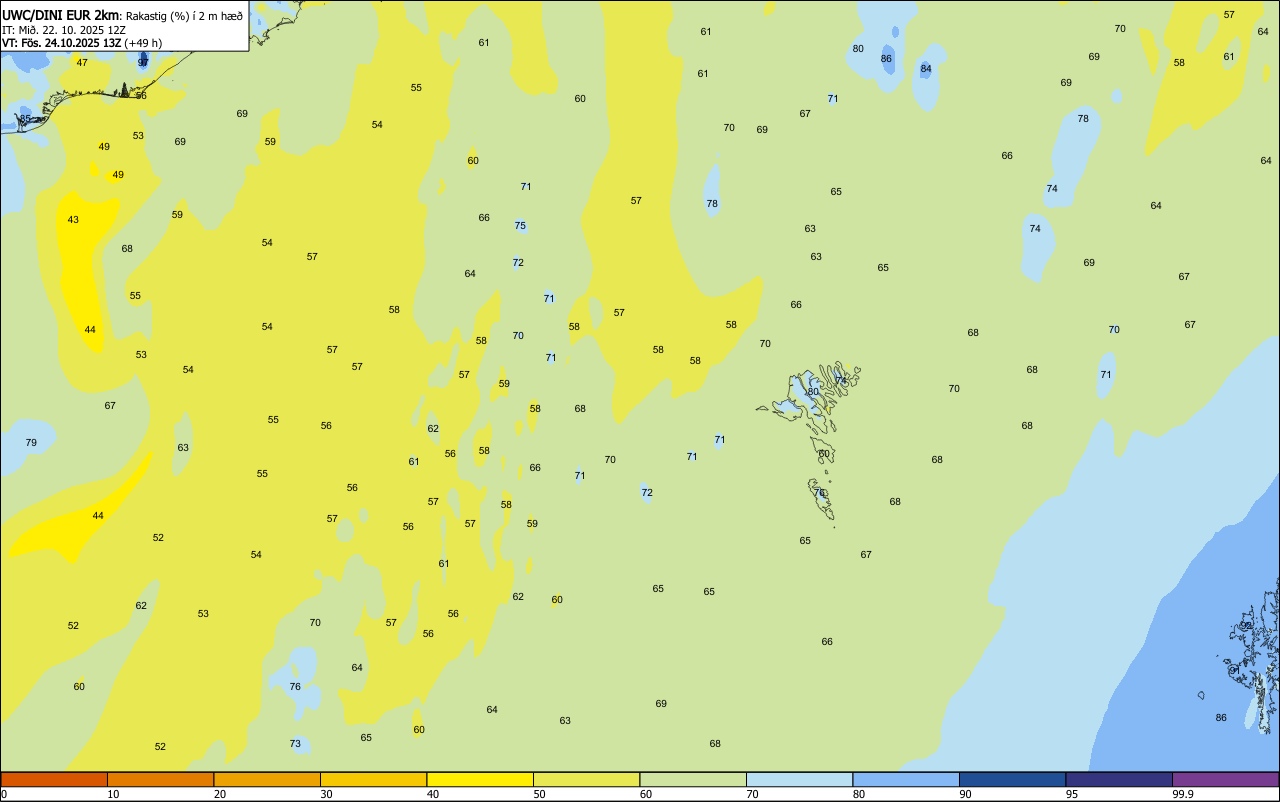Click the humidity value 47 on the map
The image size is (1280, 802).
click(x=82, y=63)
